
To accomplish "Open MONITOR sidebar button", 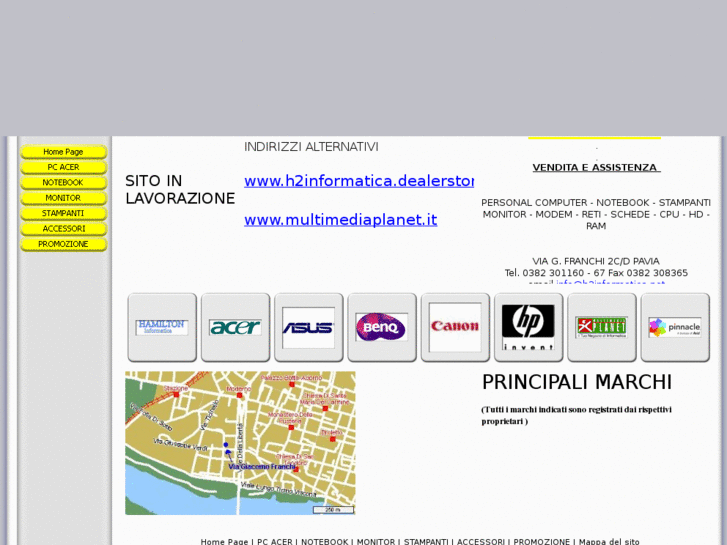I will tap(64, 198).
